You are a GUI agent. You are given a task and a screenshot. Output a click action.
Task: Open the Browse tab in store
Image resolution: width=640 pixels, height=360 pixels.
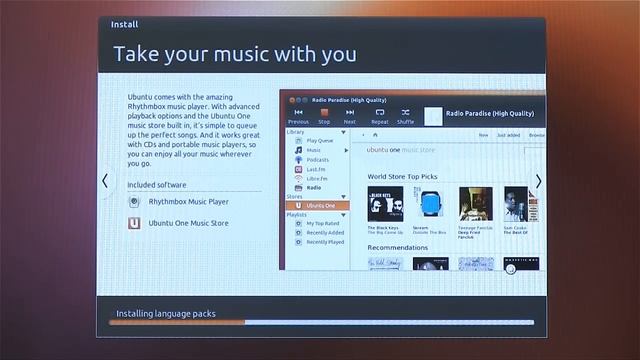537,135
